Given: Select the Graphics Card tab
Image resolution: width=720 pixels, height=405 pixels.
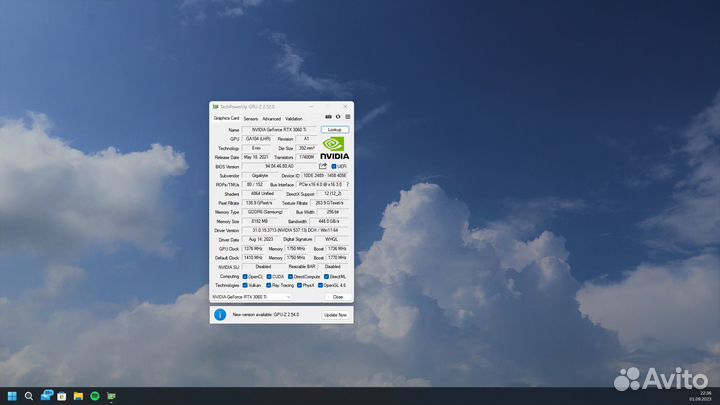Looking at the screenshot, I should coord(226,118).
